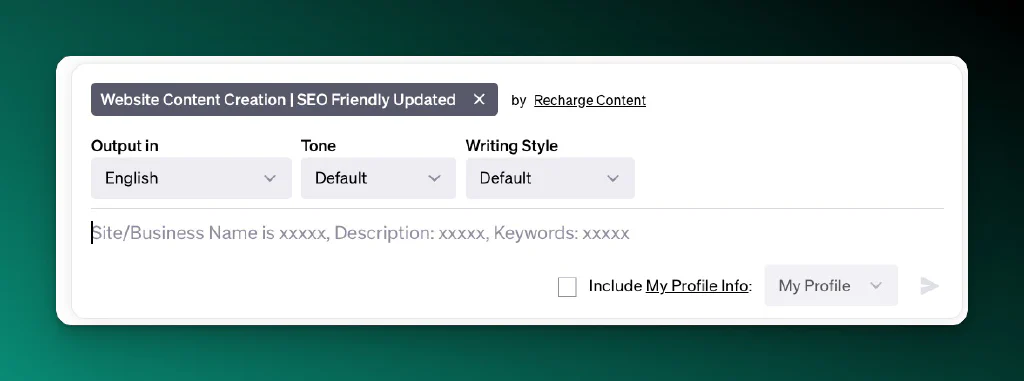Click the send arrow icon
1024x381 pixels.
coord(929,286)
